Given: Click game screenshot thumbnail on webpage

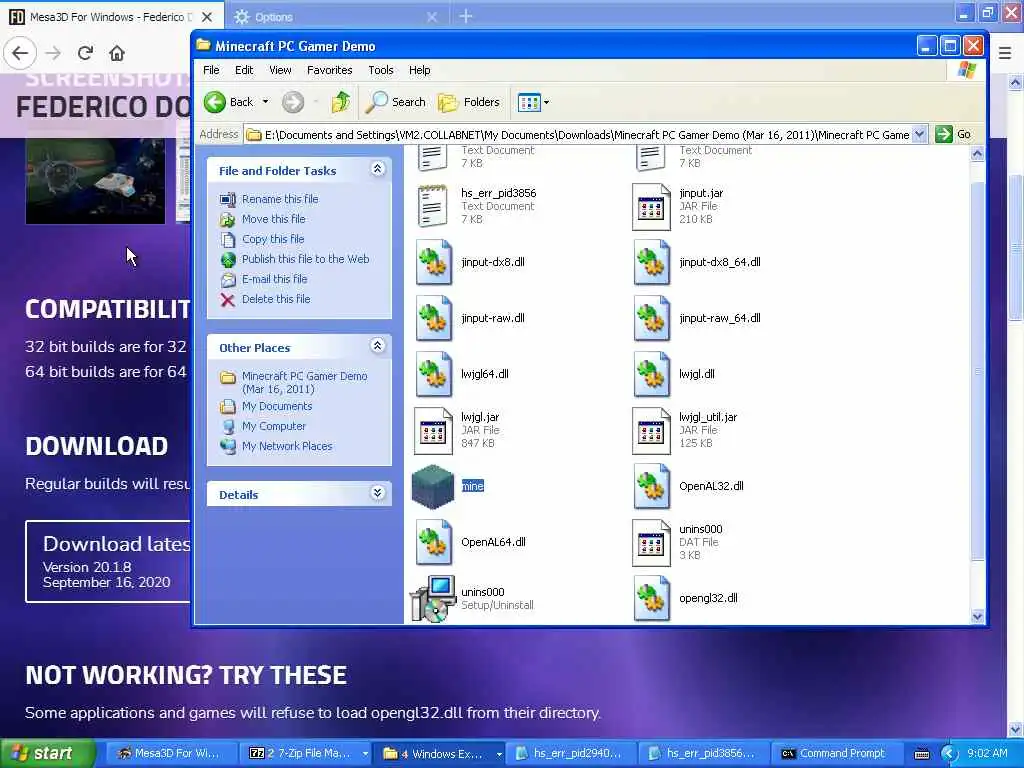Looking at the screenshot, I should point(95,181).
